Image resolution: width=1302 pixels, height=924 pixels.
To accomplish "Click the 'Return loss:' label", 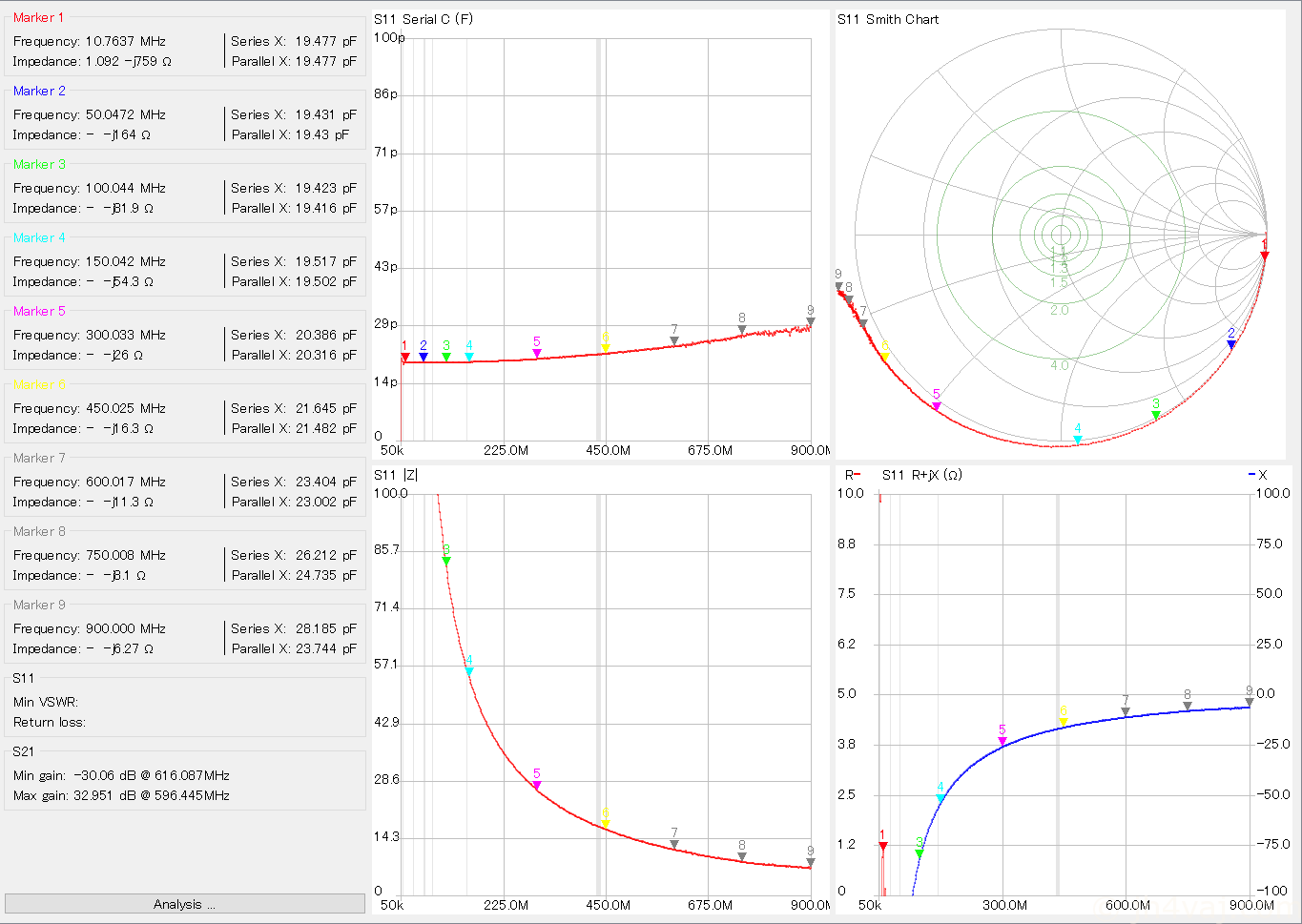I will pyautogui.click(x=50, y=722).
